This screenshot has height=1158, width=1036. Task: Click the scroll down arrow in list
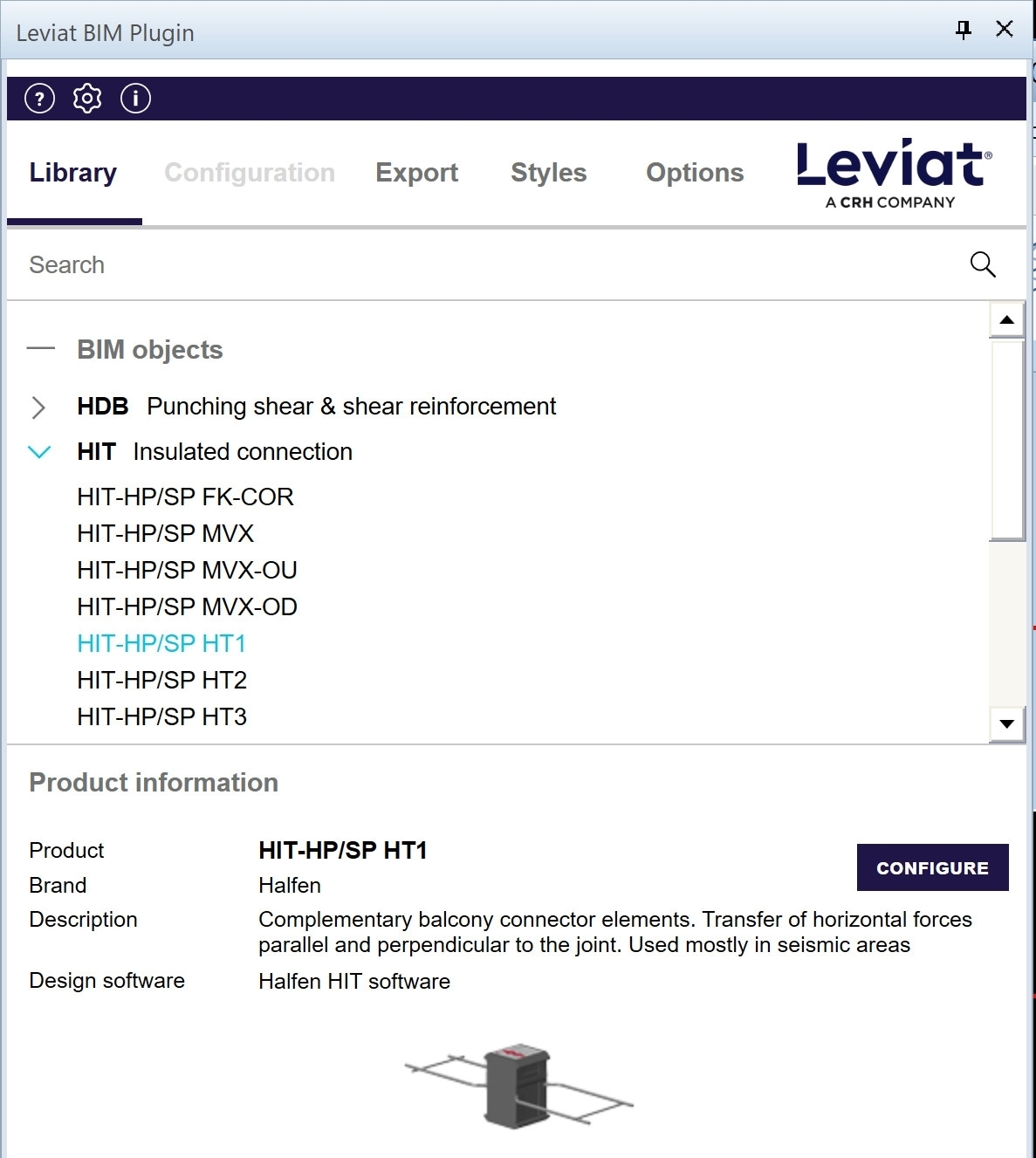[x=1006, y=723]
